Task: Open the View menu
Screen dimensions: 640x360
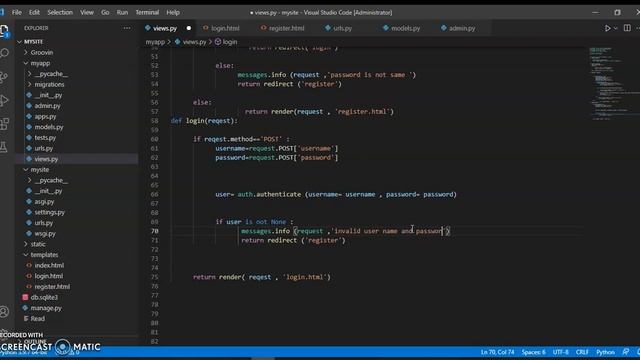Action: click(x=87, y=12)
